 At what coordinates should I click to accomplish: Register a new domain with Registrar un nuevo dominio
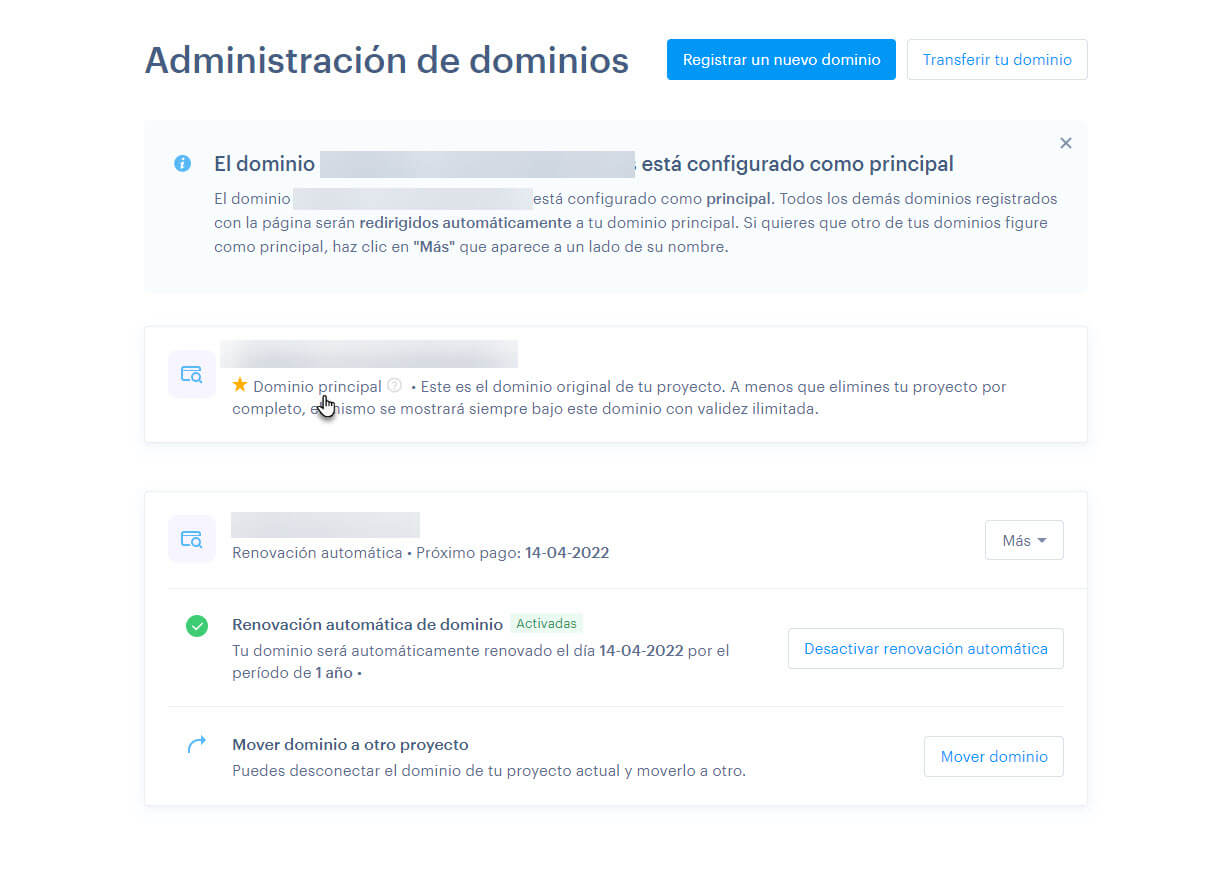pos(780,59)
